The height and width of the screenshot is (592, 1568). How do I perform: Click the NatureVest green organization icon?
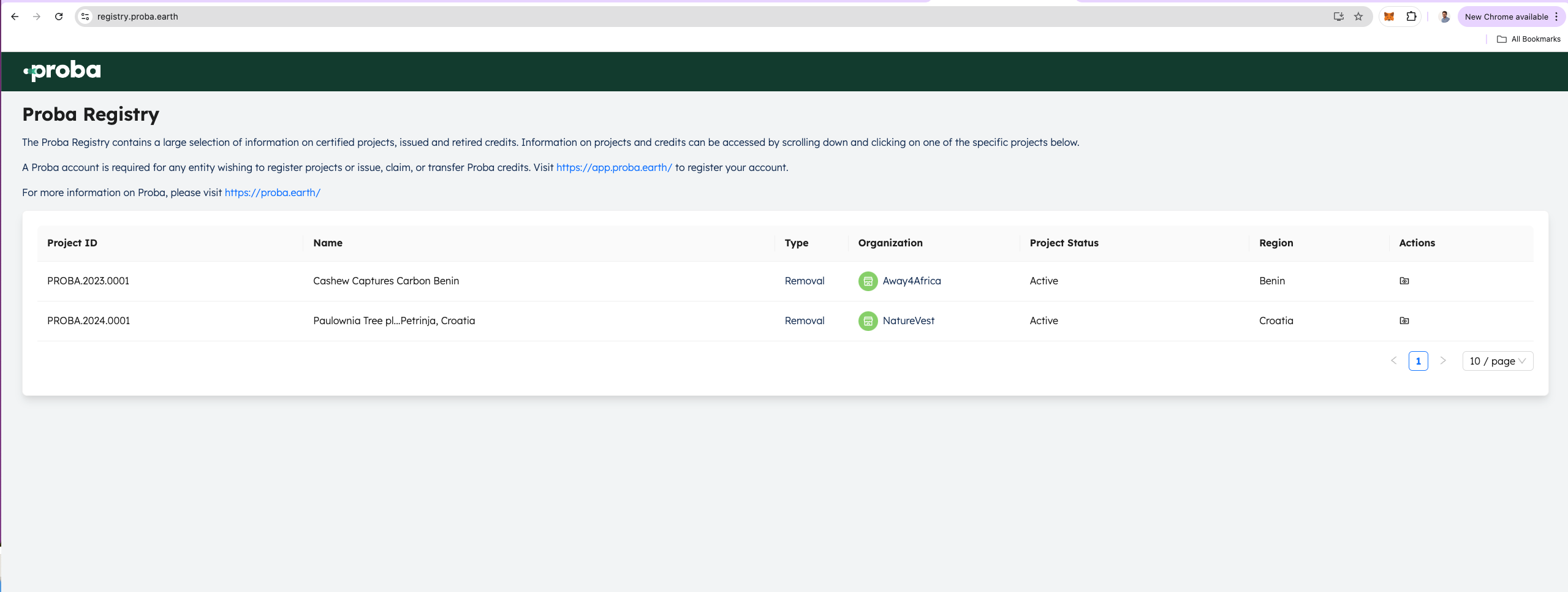868,321
